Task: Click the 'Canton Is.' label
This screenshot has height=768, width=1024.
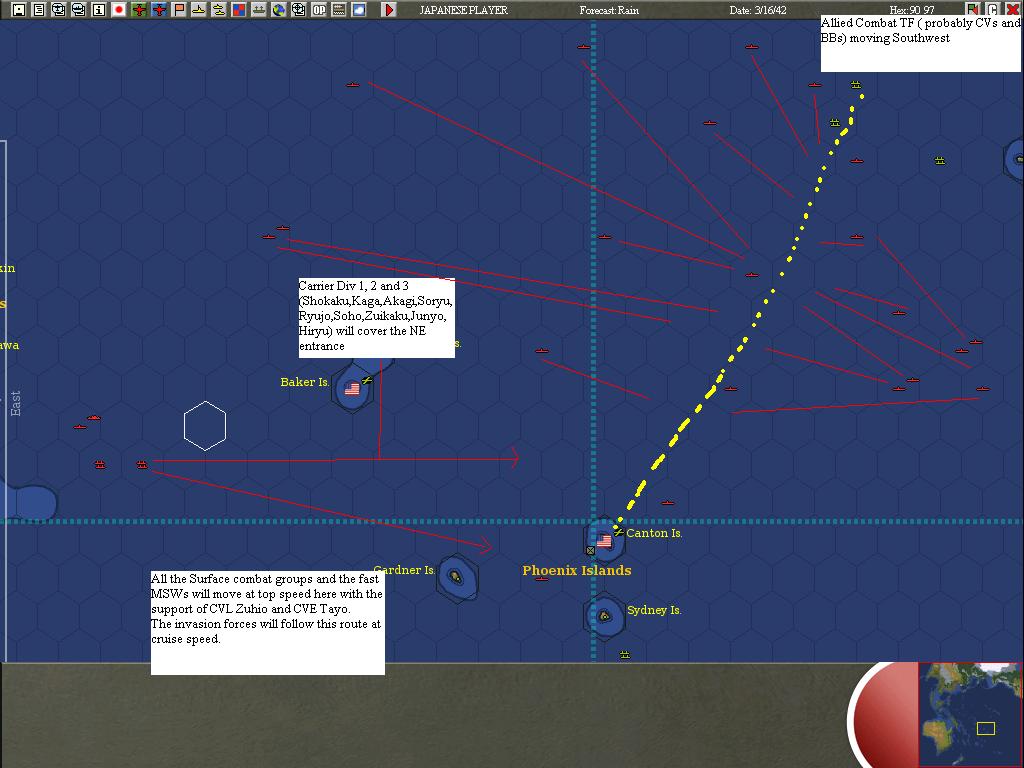Action: pos(654,533)
